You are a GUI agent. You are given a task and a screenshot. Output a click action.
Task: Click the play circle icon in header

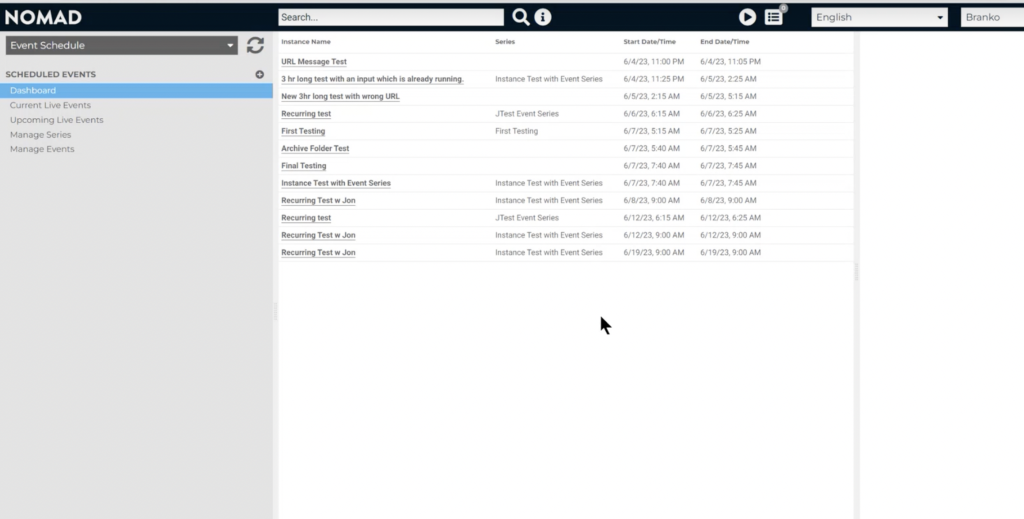point(747,17)
